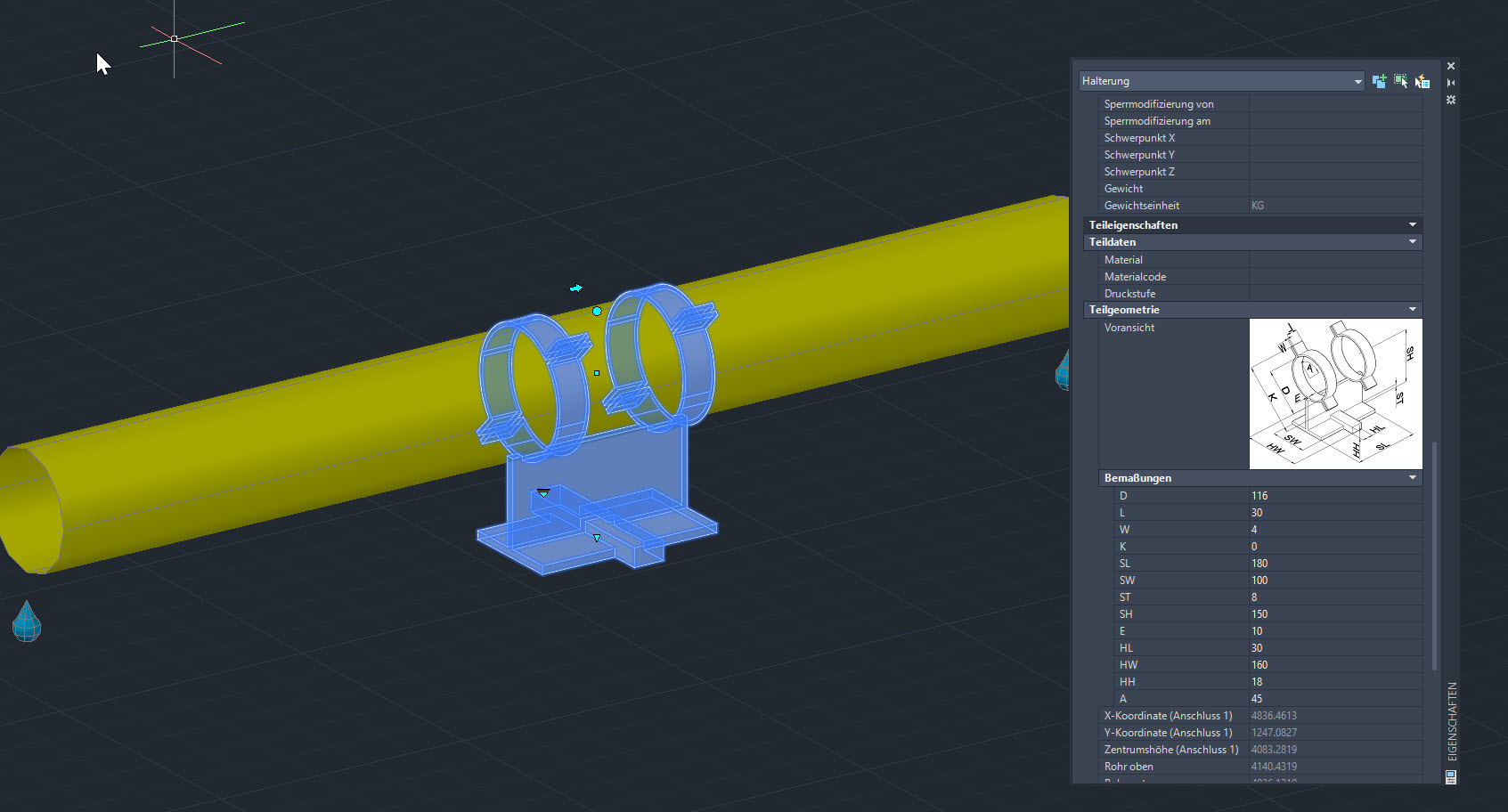Click the UCS origin icon in viewport
Image resolution: width=1508 pixels, height=812 pixels.
[175, 38]
